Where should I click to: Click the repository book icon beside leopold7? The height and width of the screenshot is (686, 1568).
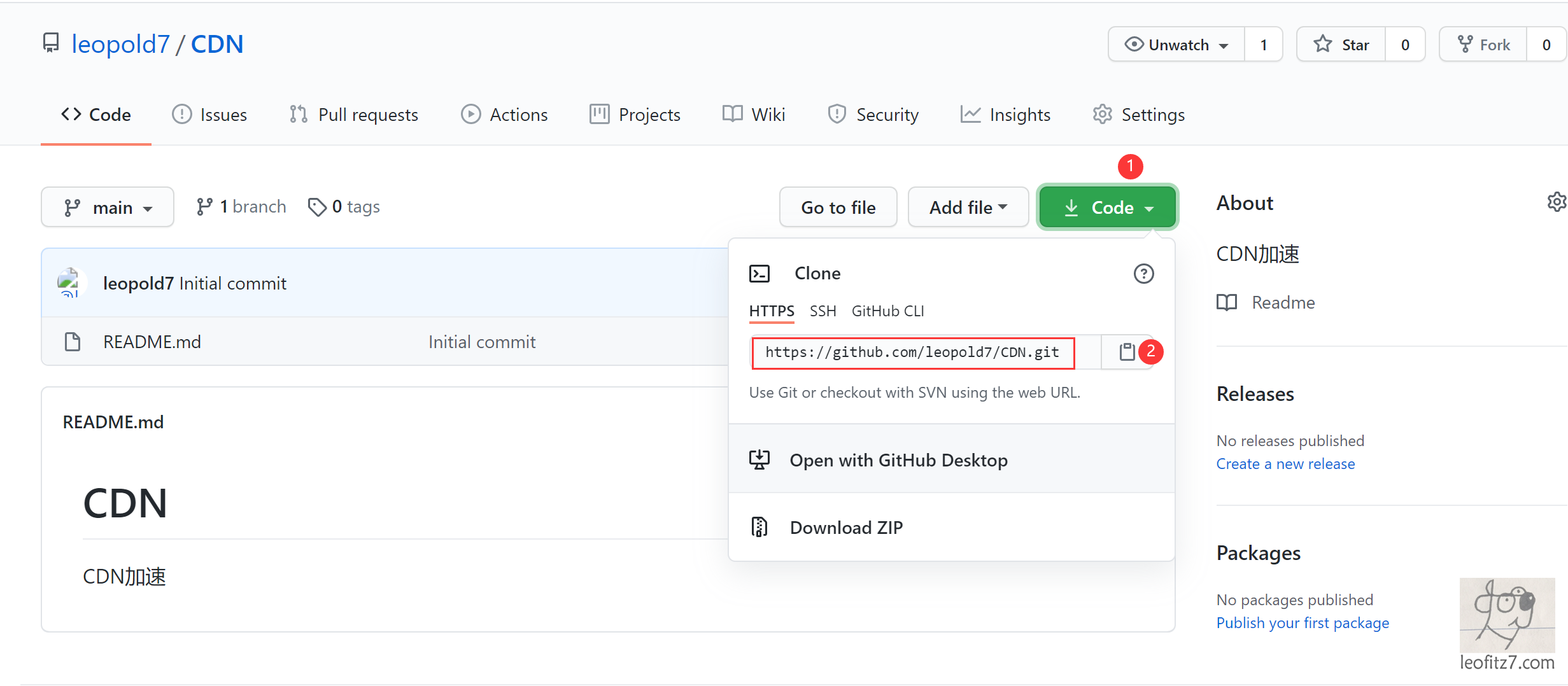51,43
